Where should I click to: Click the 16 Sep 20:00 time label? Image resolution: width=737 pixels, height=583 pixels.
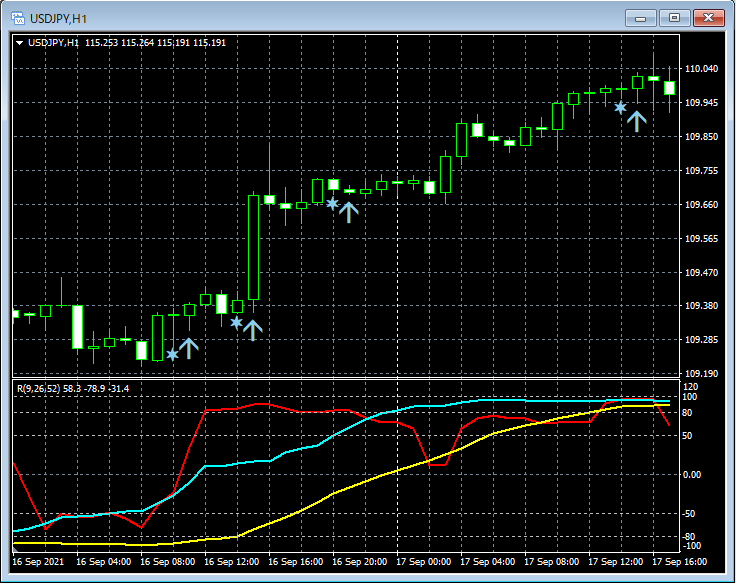pos(360,562)
